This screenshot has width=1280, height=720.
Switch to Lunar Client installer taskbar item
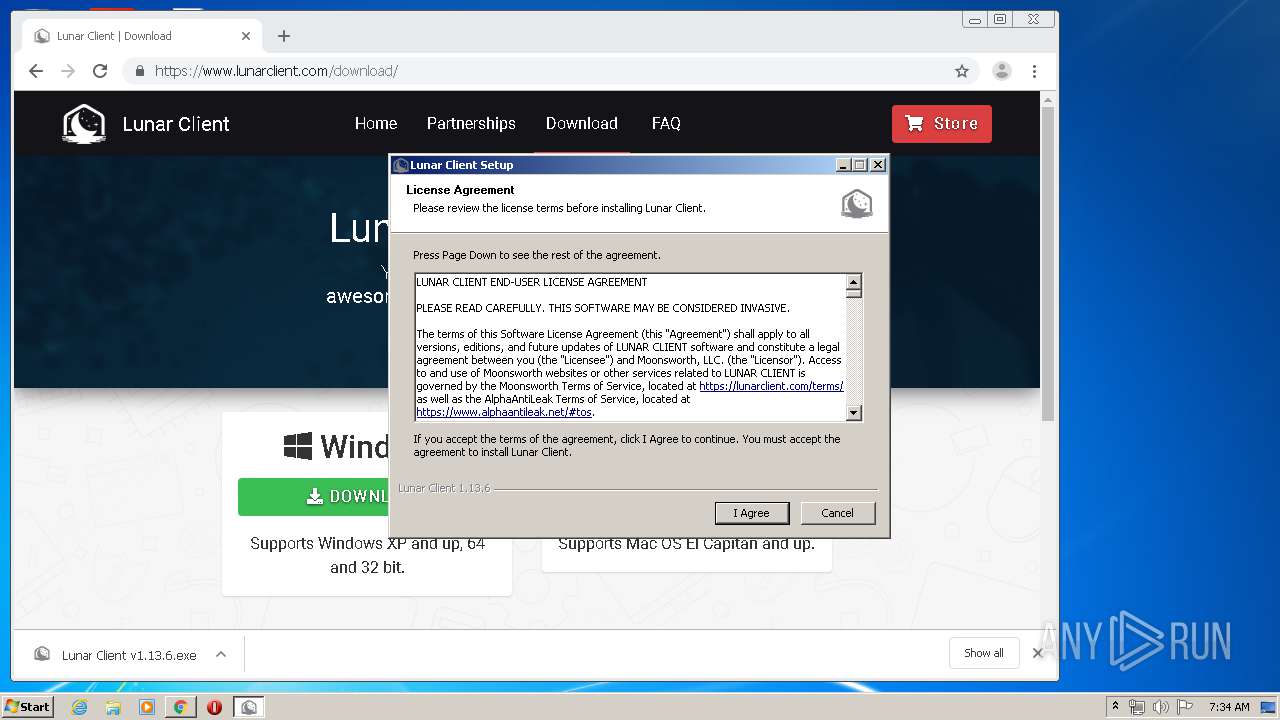pos(249,707)
